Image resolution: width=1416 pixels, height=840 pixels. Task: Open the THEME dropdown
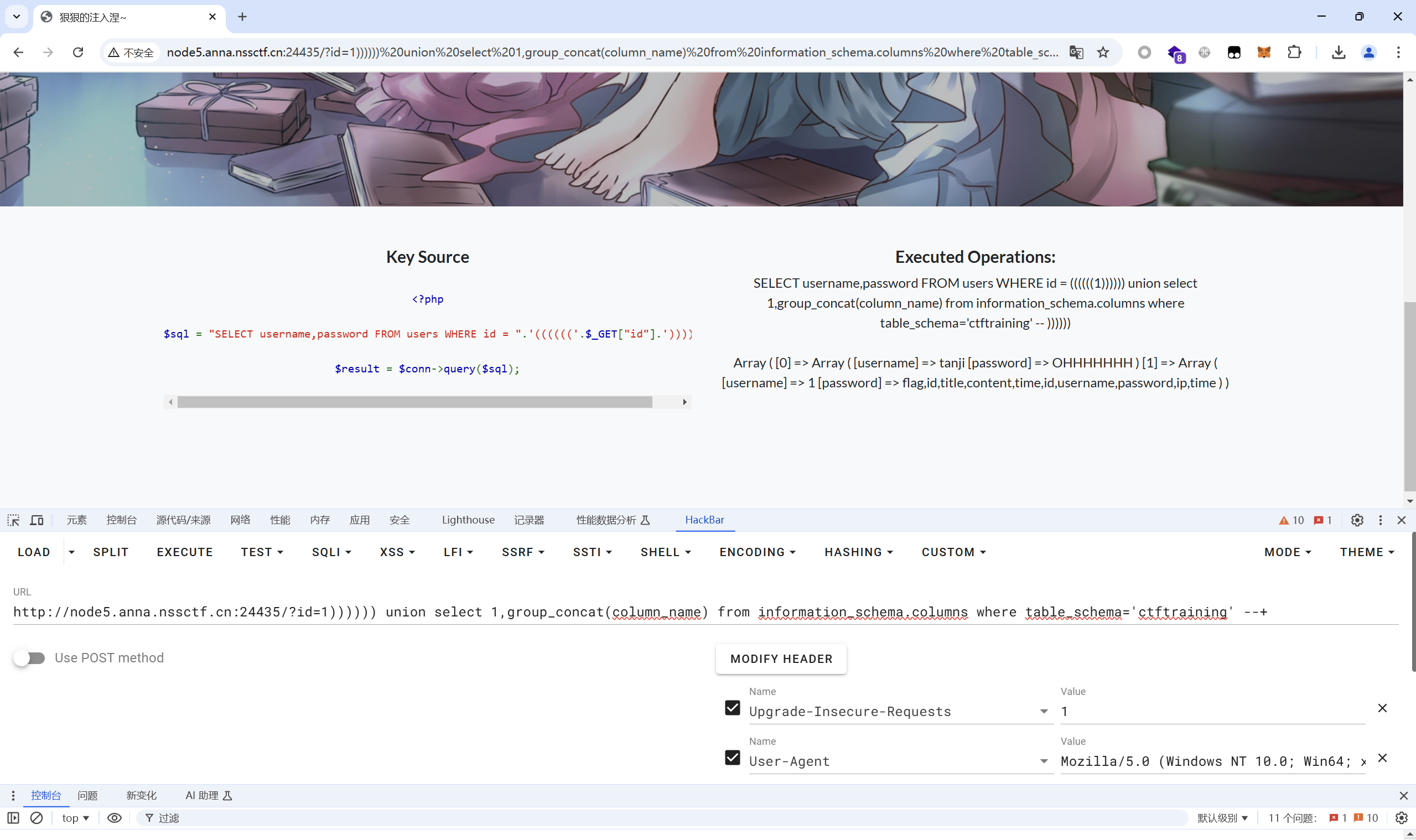tap(1367, 552)
